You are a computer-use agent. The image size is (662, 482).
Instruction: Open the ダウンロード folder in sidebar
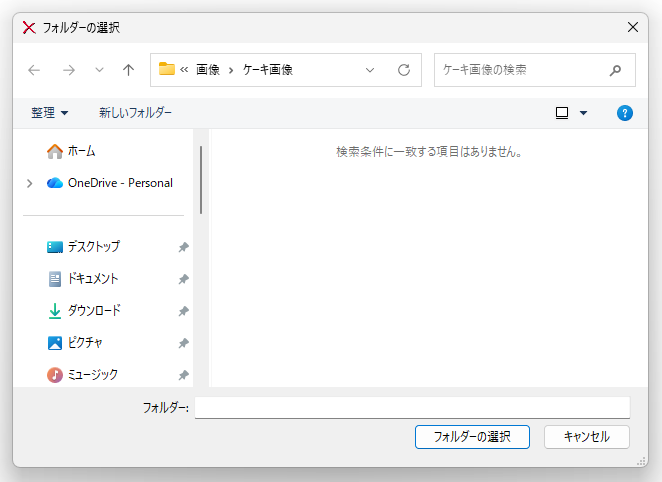94,311
